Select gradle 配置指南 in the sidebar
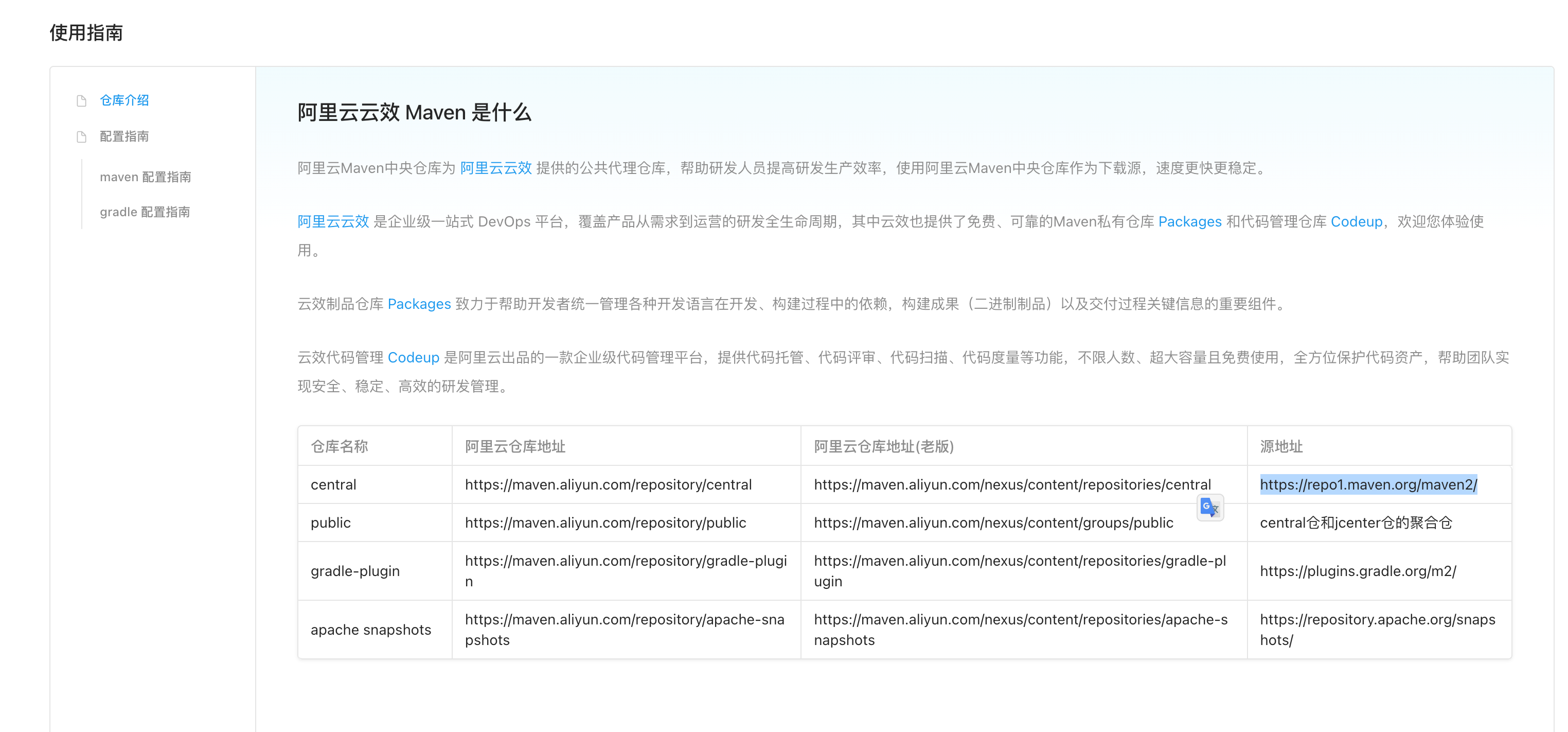 click(x=145, y=212)
